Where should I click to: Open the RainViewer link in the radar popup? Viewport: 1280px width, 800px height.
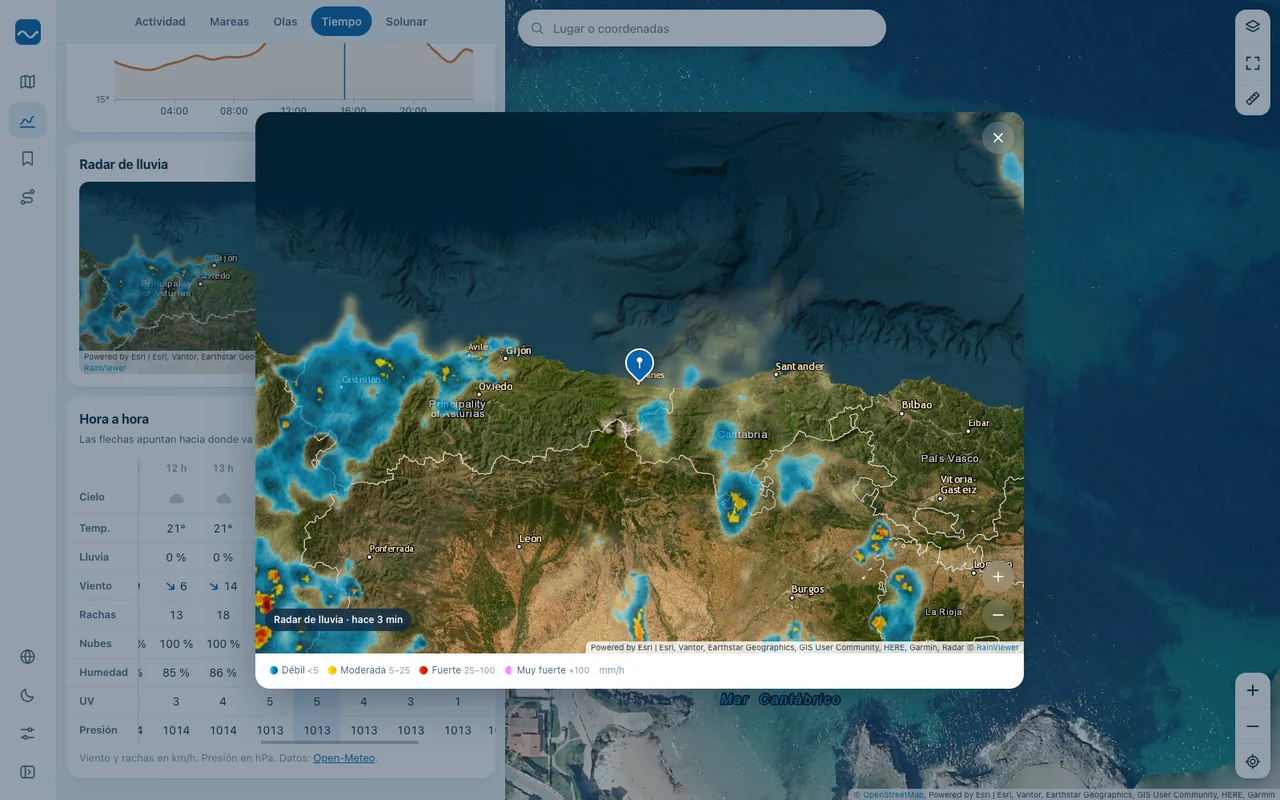(x=997, y=647)
